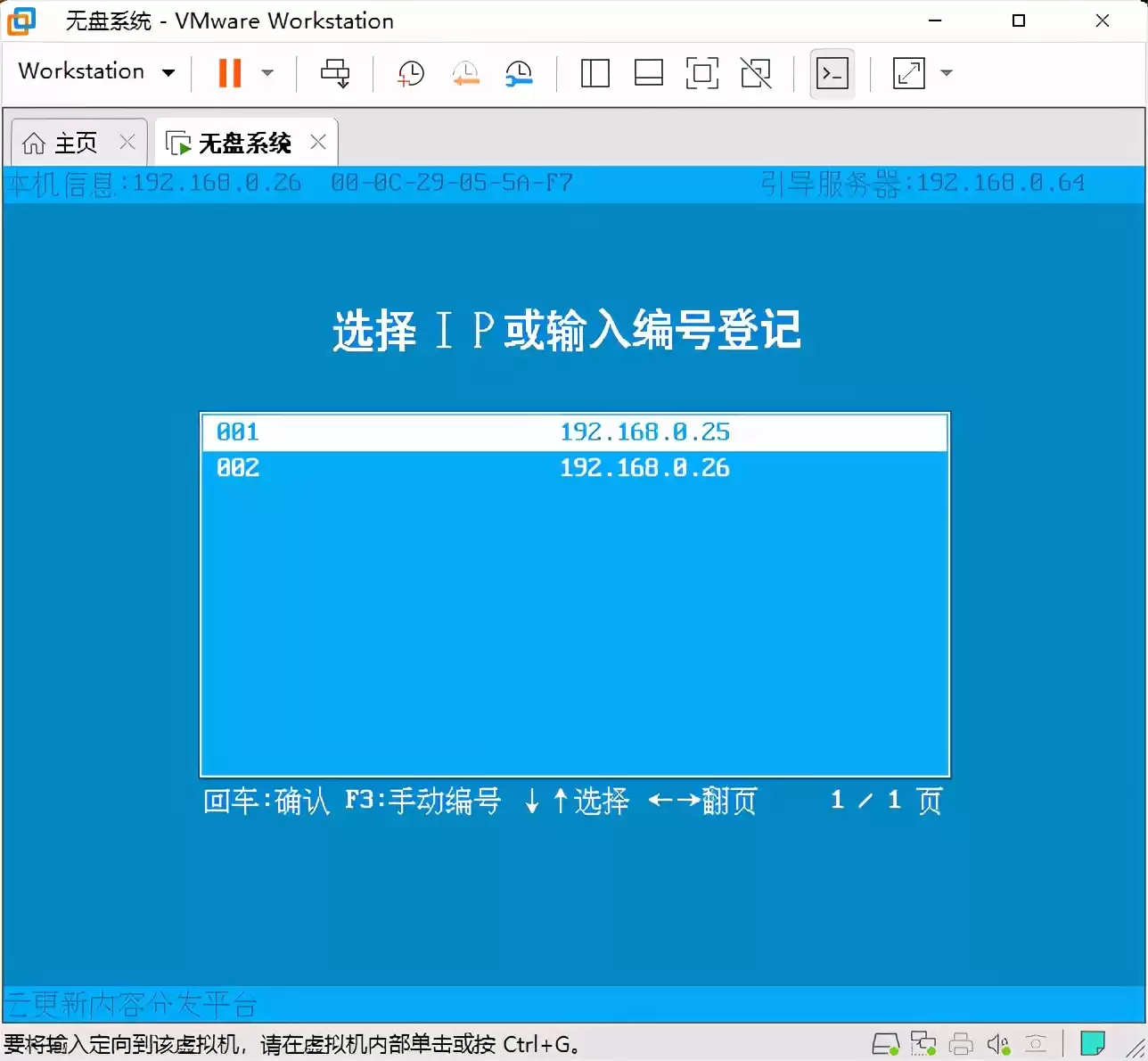The width and height of the screenshot is (1148, 1061).
Task: Click the network adapter status indicator
Action: click(x=922, y=1042)
